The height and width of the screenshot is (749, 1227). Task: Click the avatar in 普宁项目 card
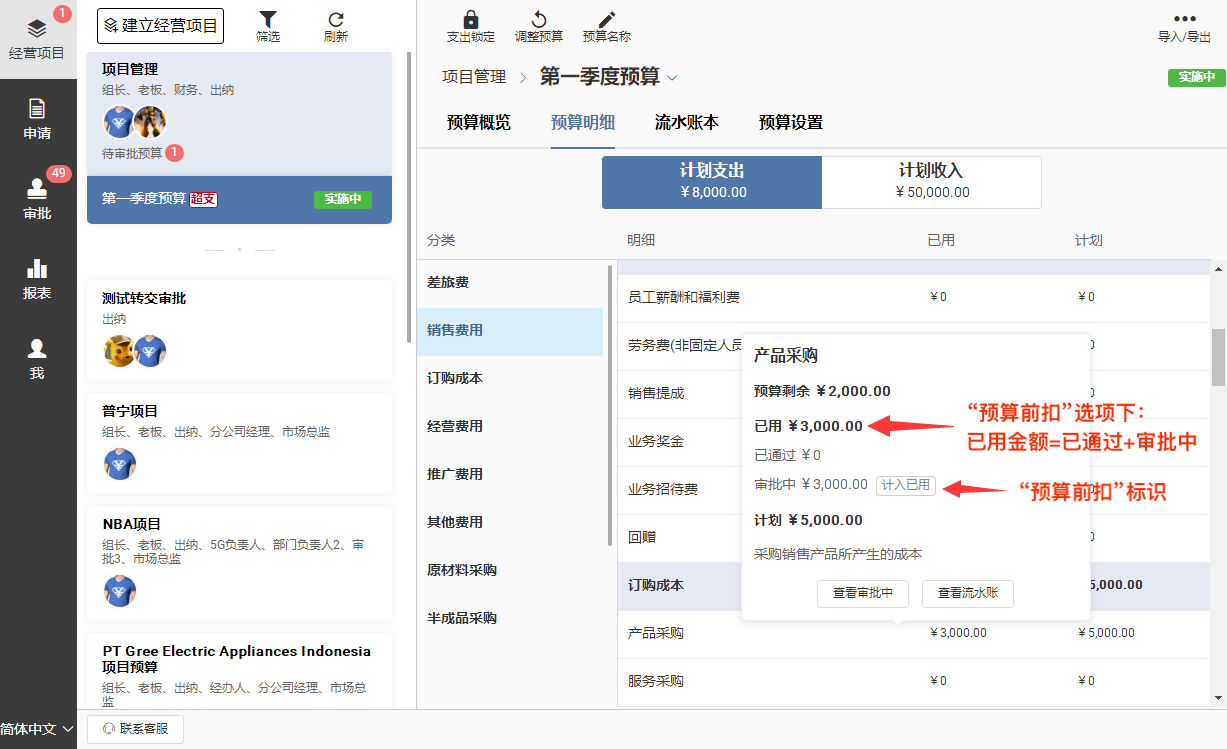tap(120, 464)
